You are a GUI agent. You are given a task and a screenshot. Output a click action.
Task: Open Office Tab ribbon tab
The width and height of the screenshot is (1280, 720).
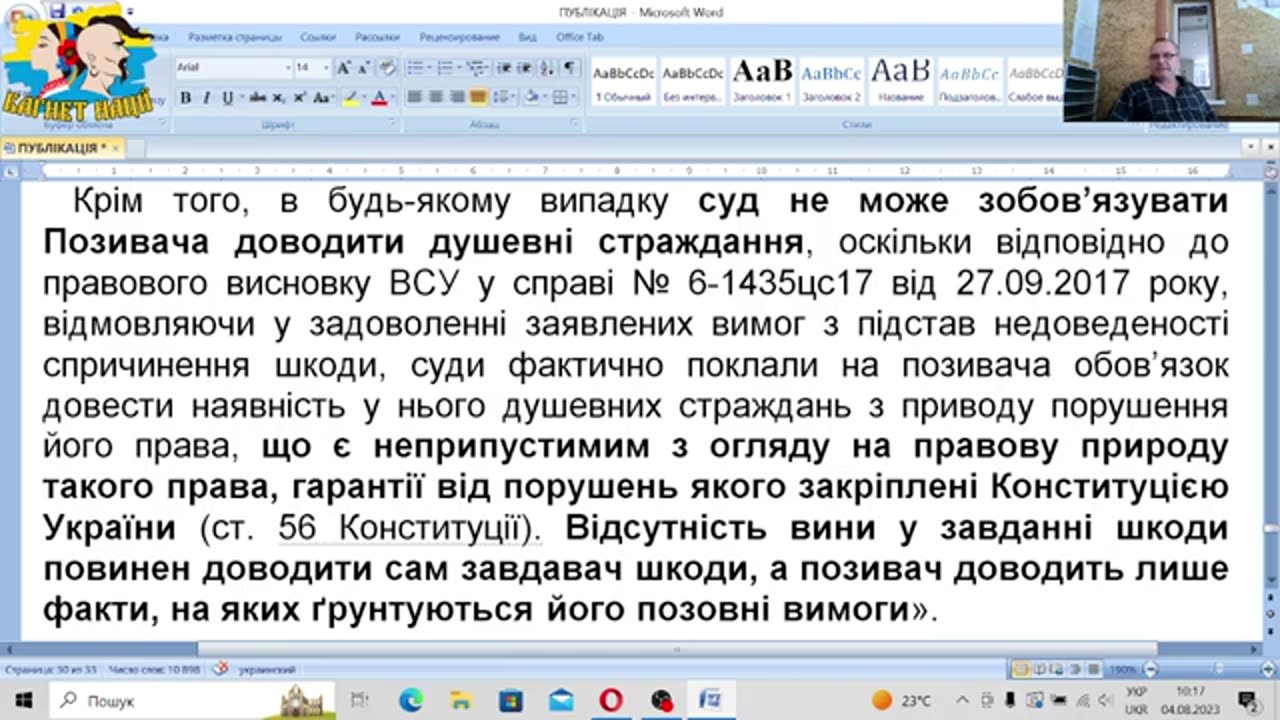click(x=580, y=37)
